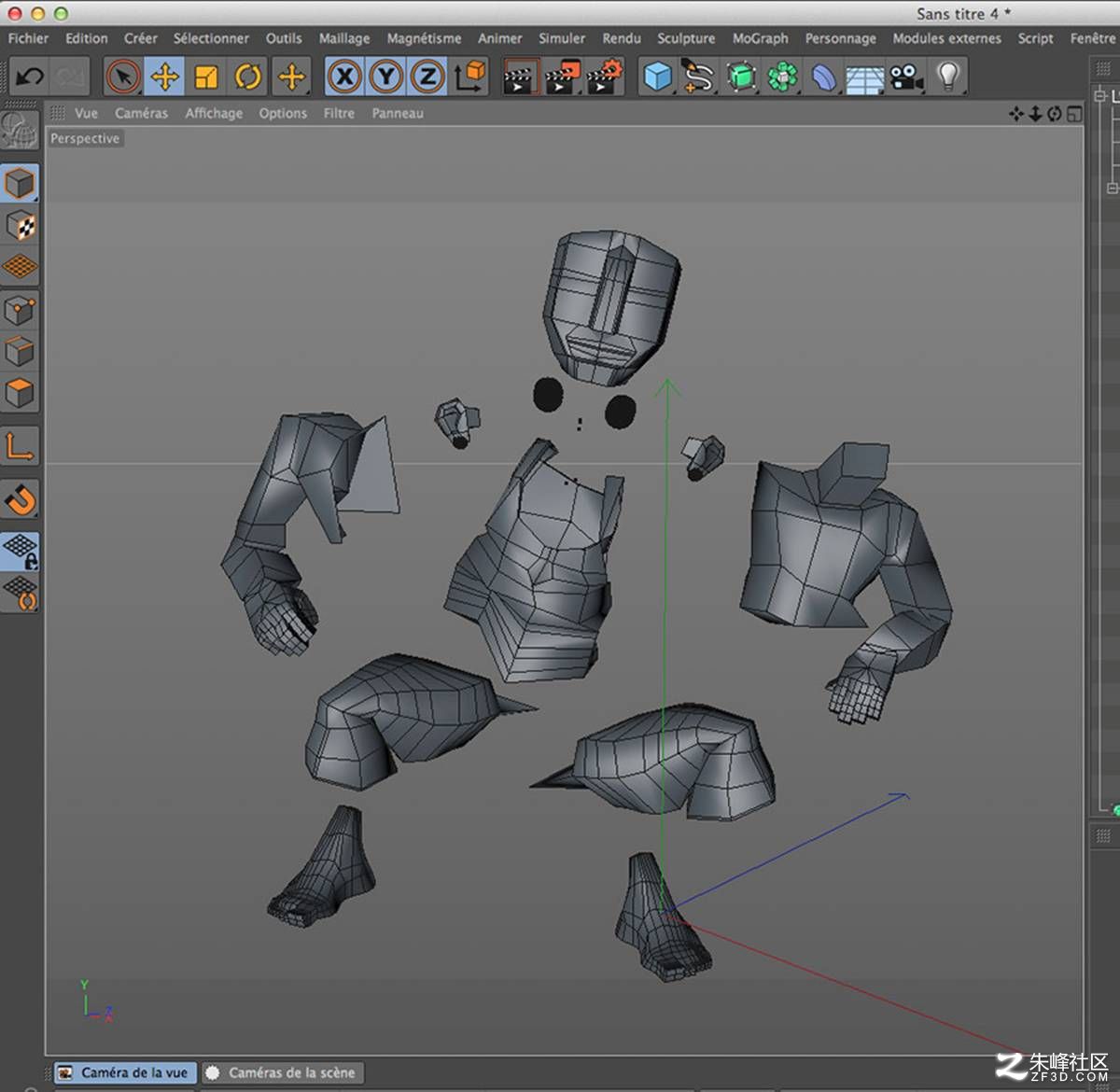Open the Panneau viewport menu
The height and width of the screenshot is (1092, 1120).
398,113
